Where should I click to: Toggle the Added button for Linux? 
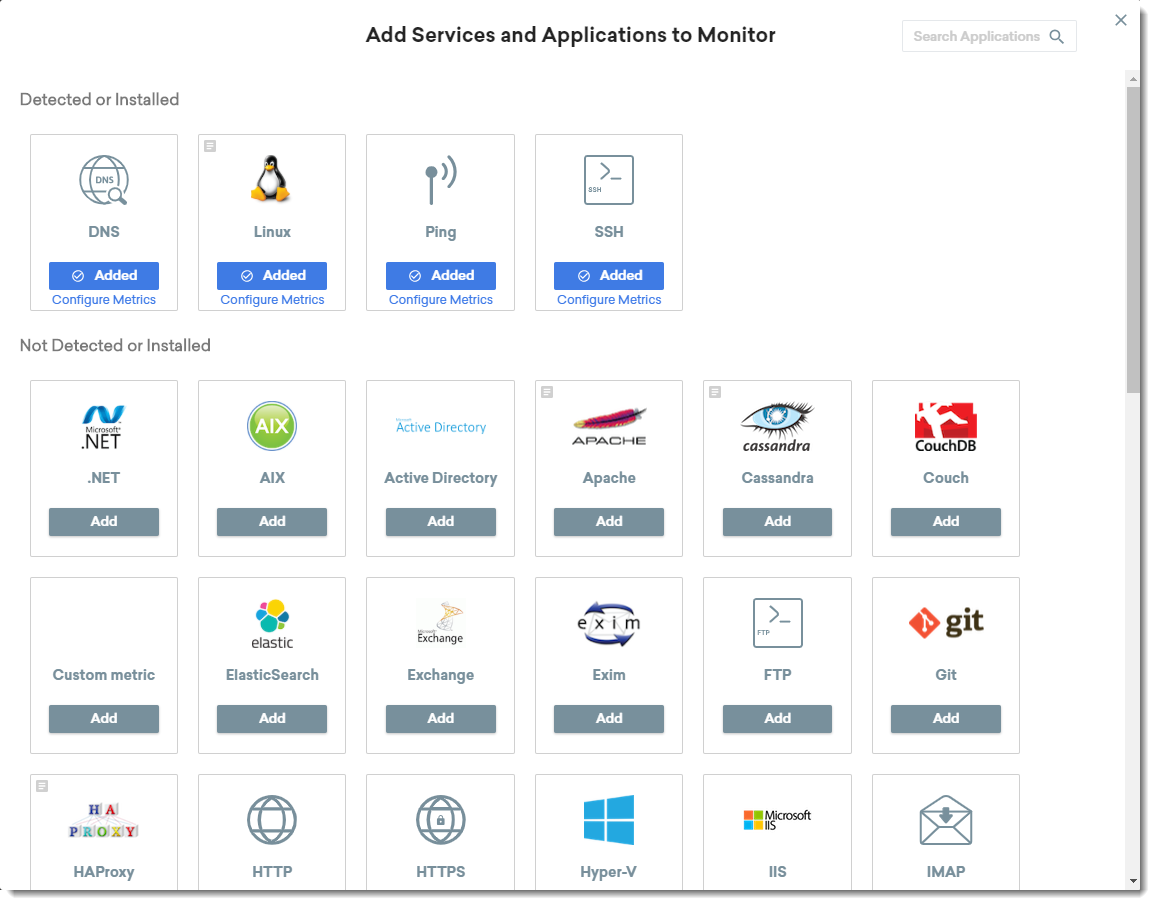[x=272, y=275]
